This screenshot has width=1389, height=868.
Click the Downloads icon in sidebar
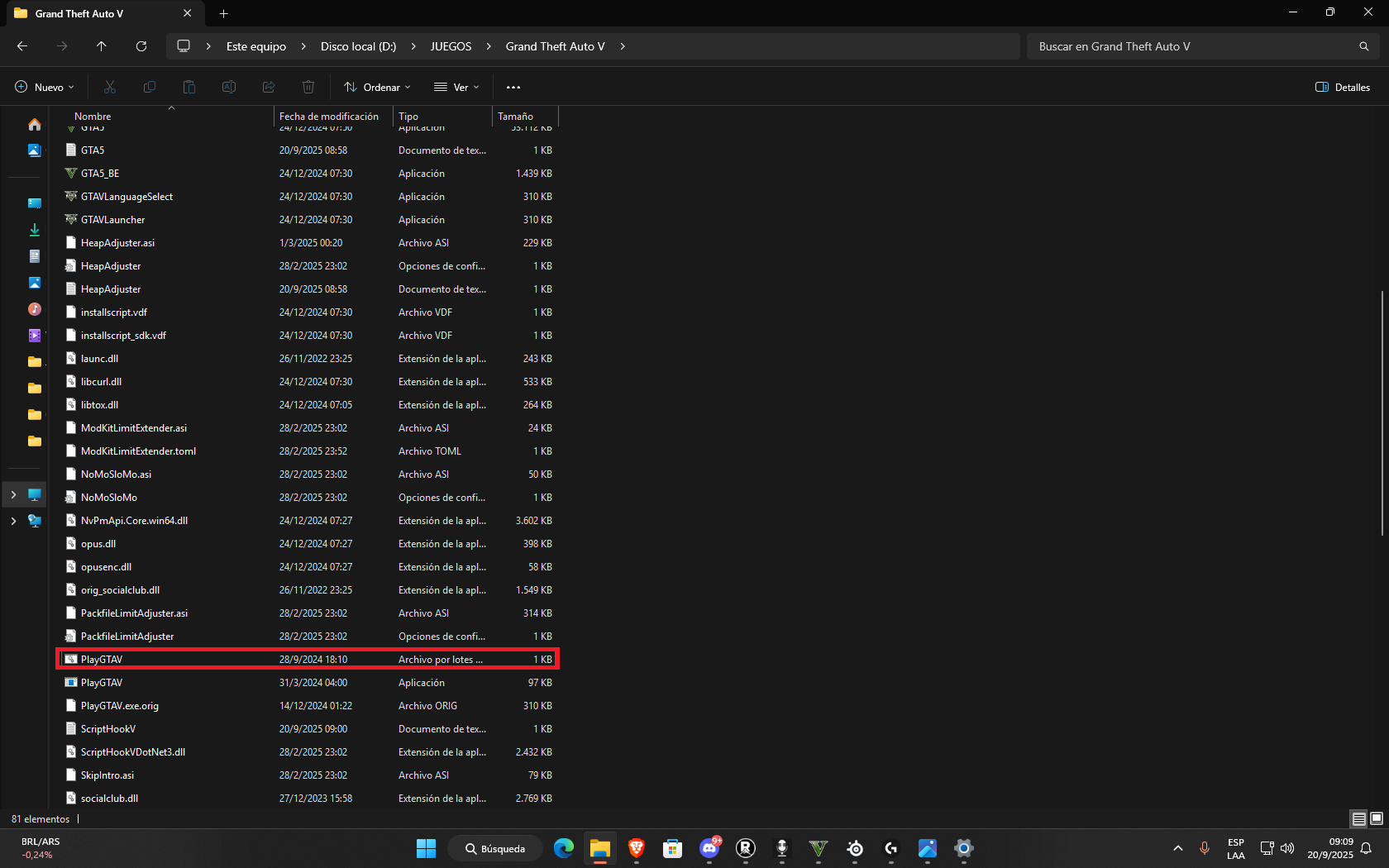[x=34, y=230]
